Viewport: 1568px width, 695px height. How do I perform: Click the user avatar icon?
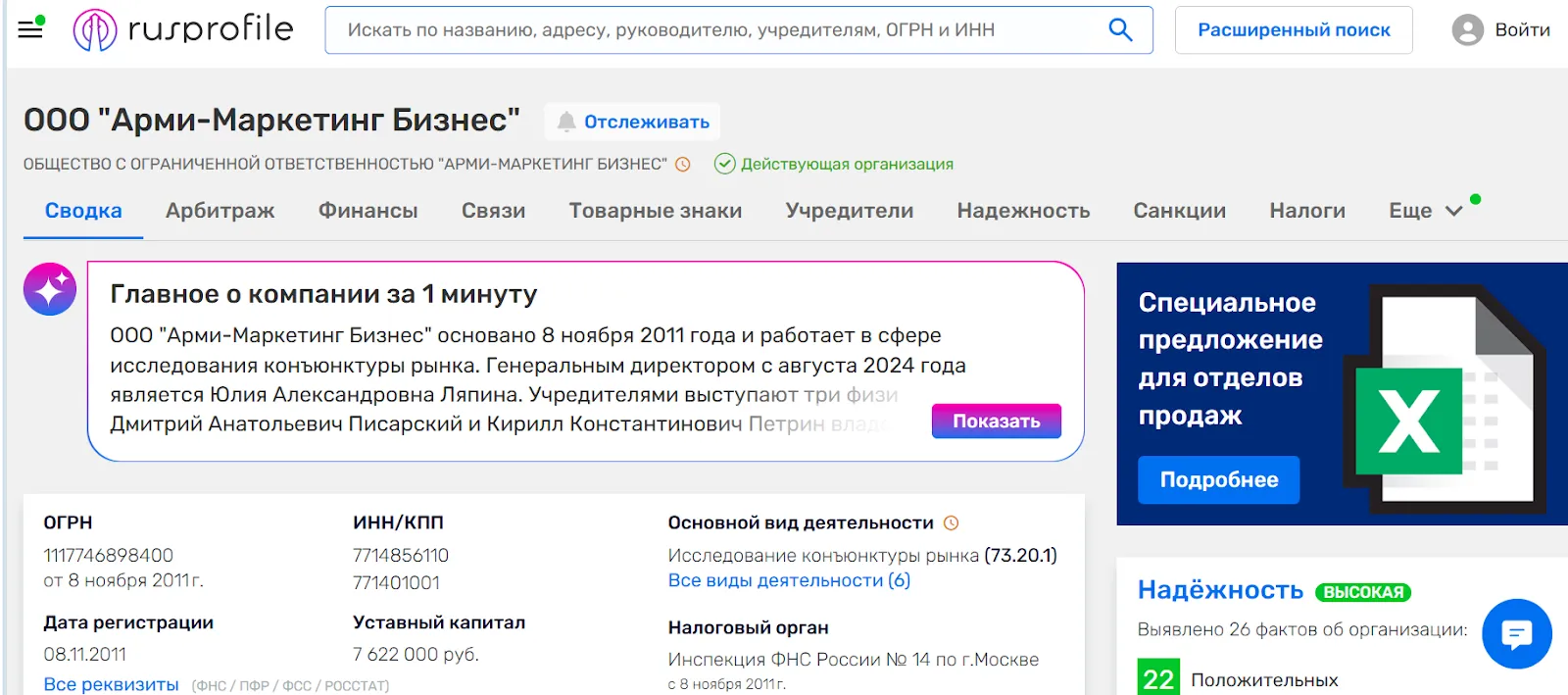(1467, 30)
